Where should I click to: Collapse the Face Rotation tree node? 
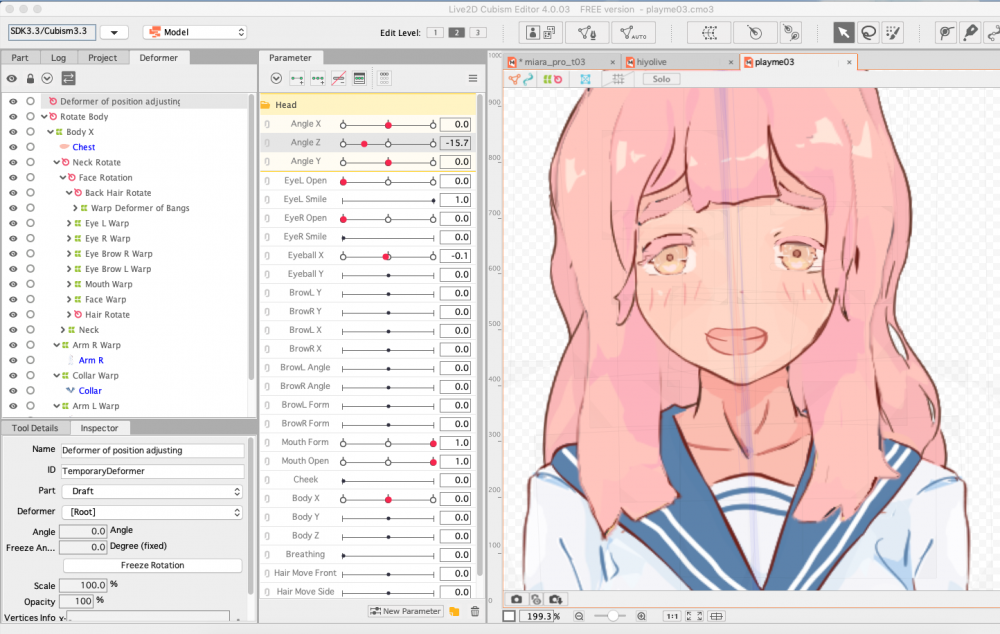click(63, 178)
